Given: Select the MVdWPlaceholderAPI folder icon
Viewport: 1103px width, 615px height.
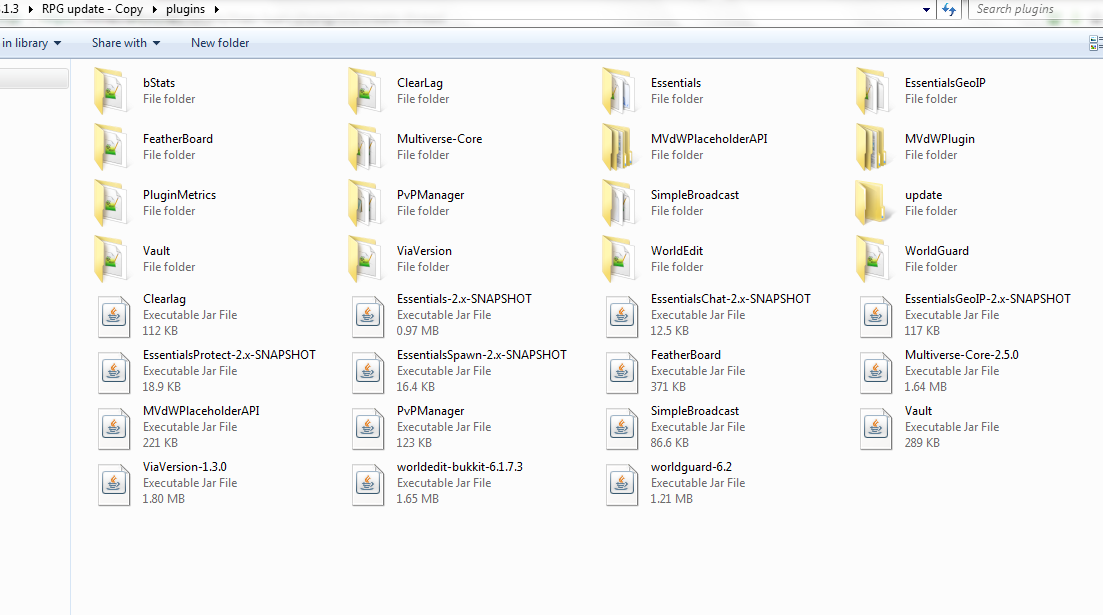Looking at the screenshot, I should (x=619, y=147).
